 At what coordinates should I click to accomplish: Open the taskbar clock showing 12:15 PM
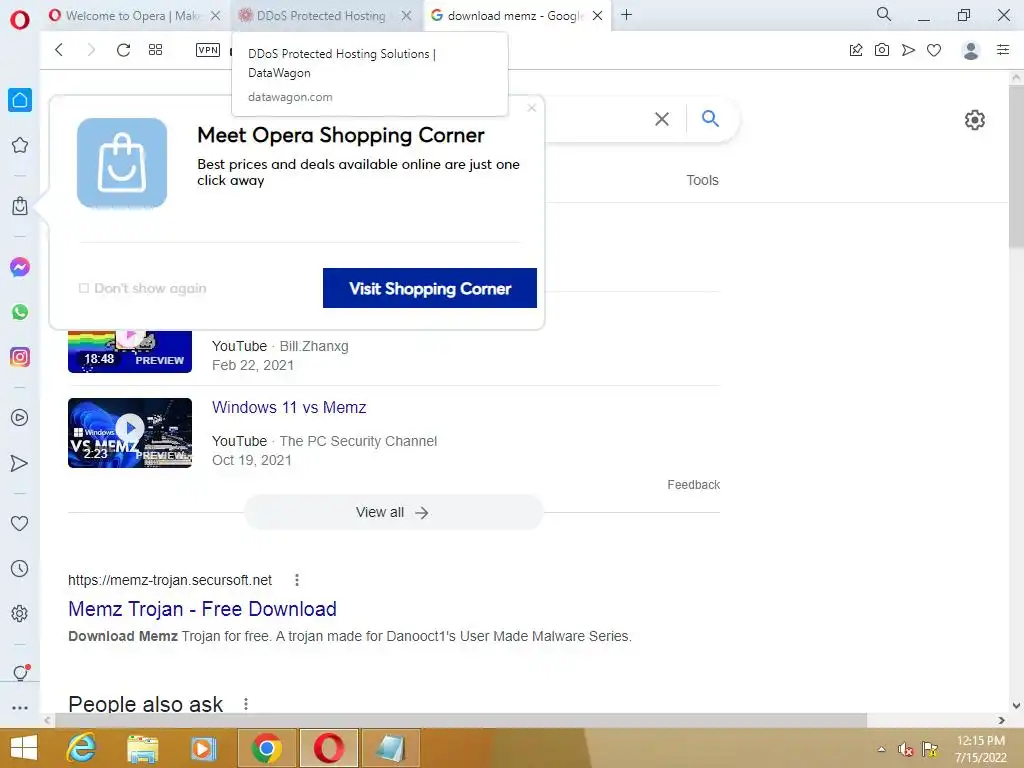click(980, 749)
